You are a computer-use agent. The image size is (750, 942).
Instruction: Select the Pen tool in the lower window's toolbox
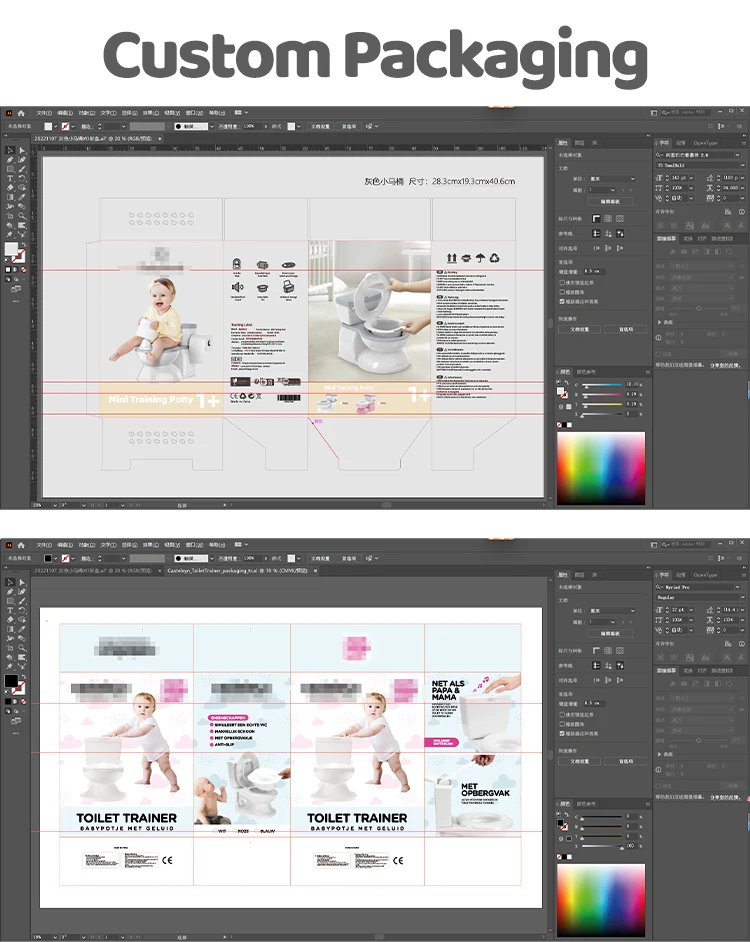coord(10,592)
